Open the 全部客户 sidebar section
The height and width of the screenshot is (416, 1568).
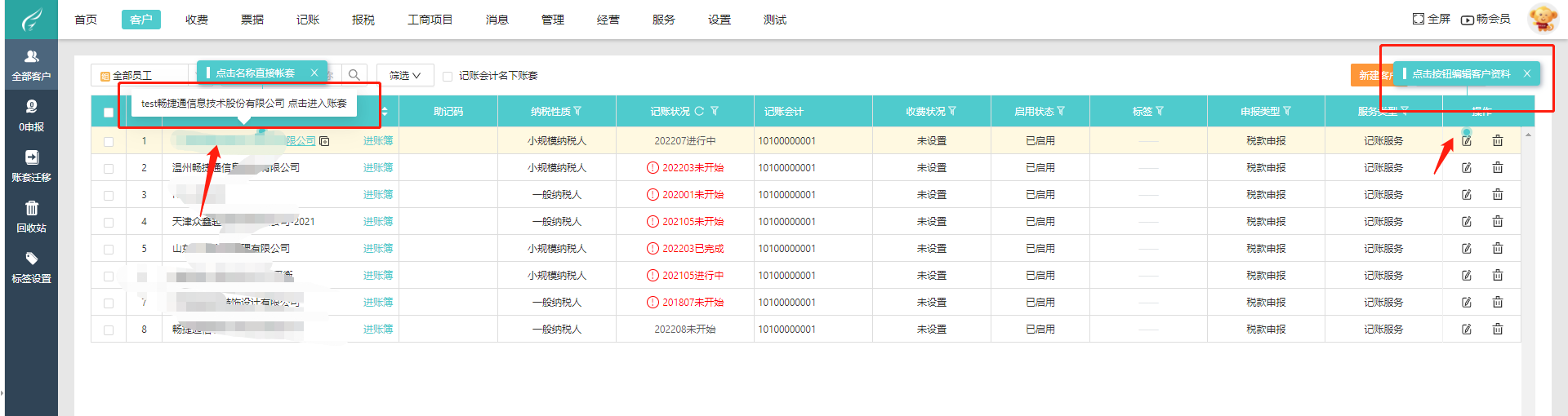click(31, 65)
